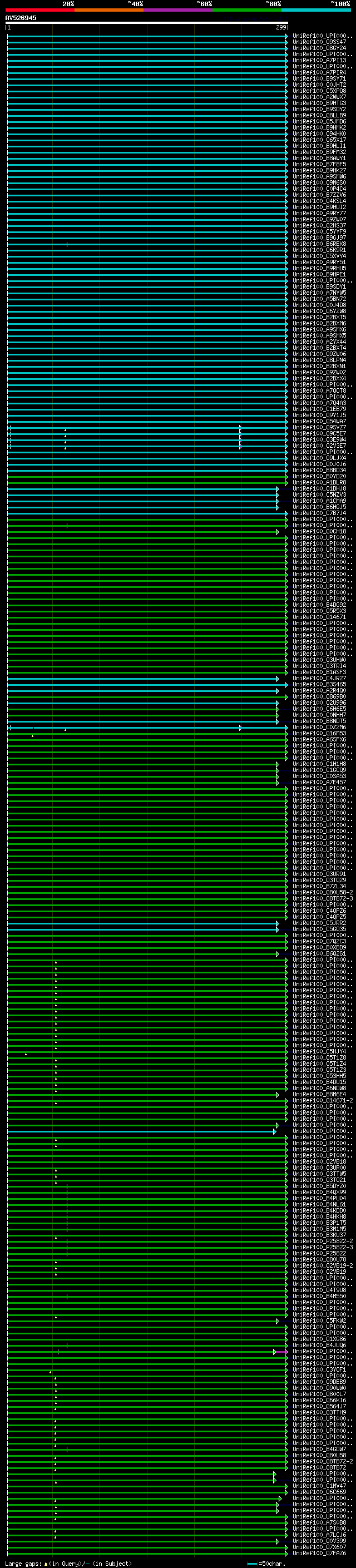
Task: Select the UniRef100_Q9LJX4 label
Action: (x=319, y=458)
